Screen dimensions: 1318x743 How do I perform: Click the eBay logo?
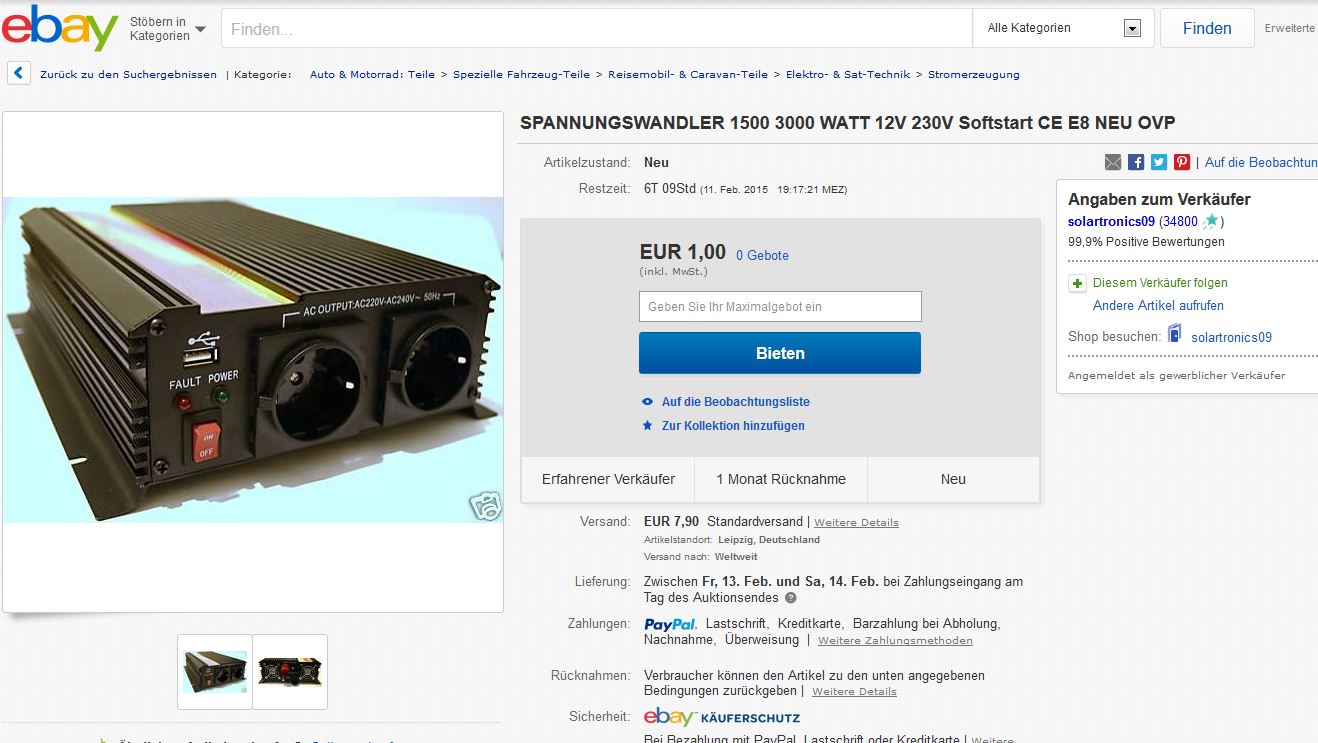pyautogui.click(x=60, y=28)
